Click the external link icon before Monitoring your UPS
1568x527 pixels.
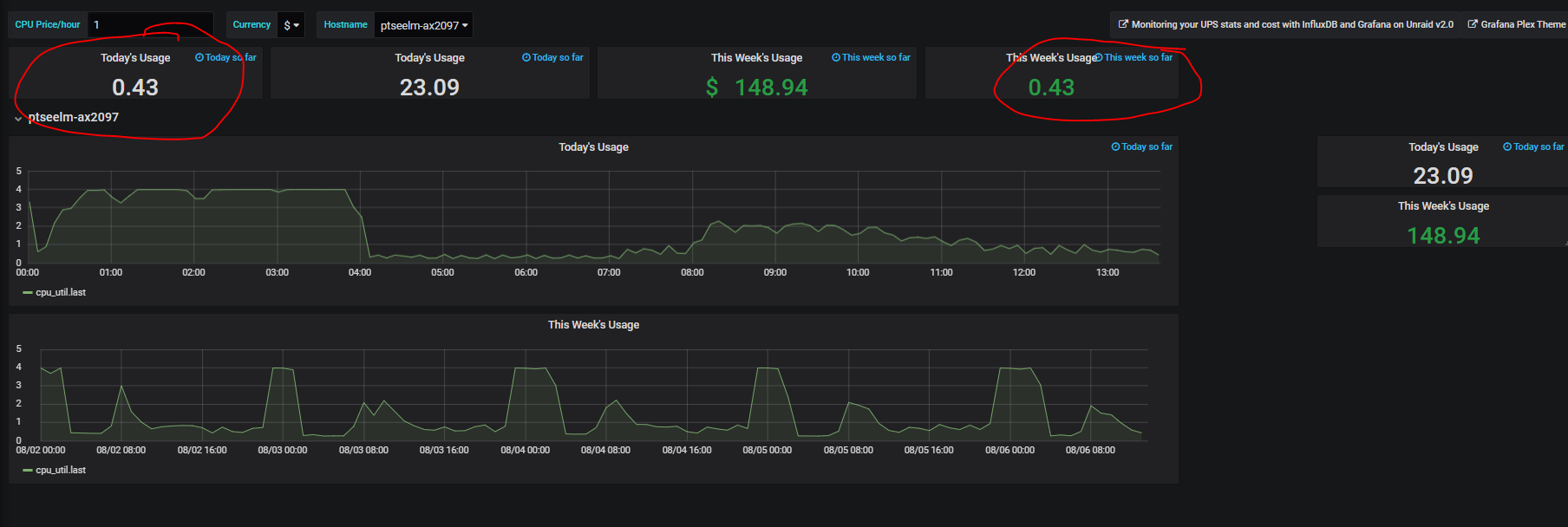(1123, 24)
